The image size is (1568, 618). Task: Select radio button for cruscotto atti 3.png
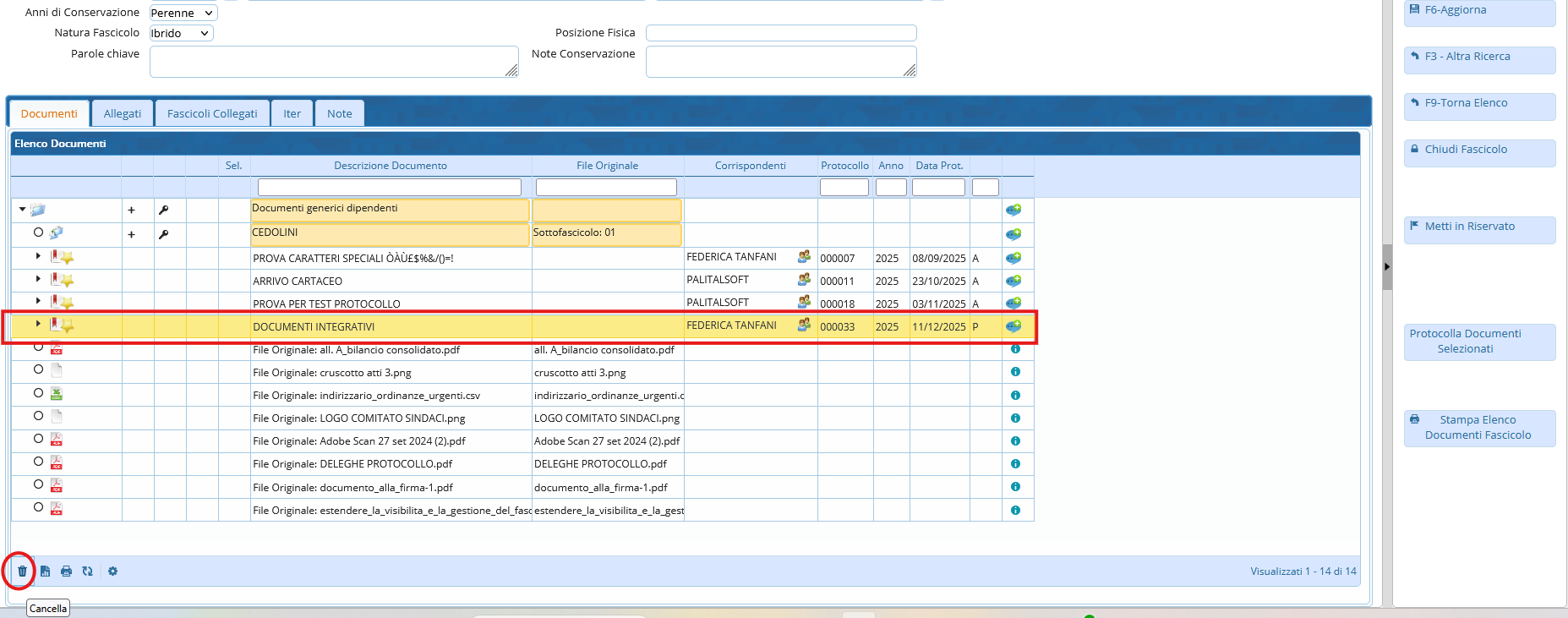38,369
